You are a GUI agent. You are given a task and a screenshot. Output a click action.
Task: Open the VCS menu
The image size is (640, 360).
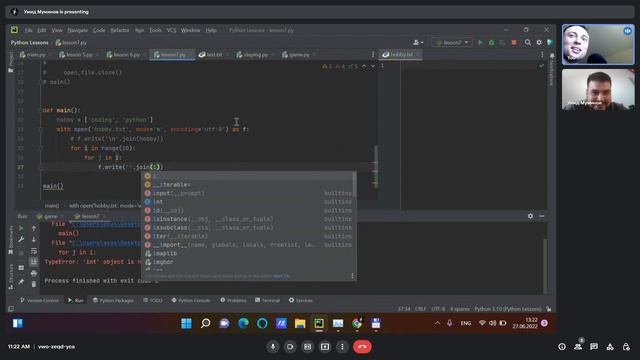click(171, 30)
